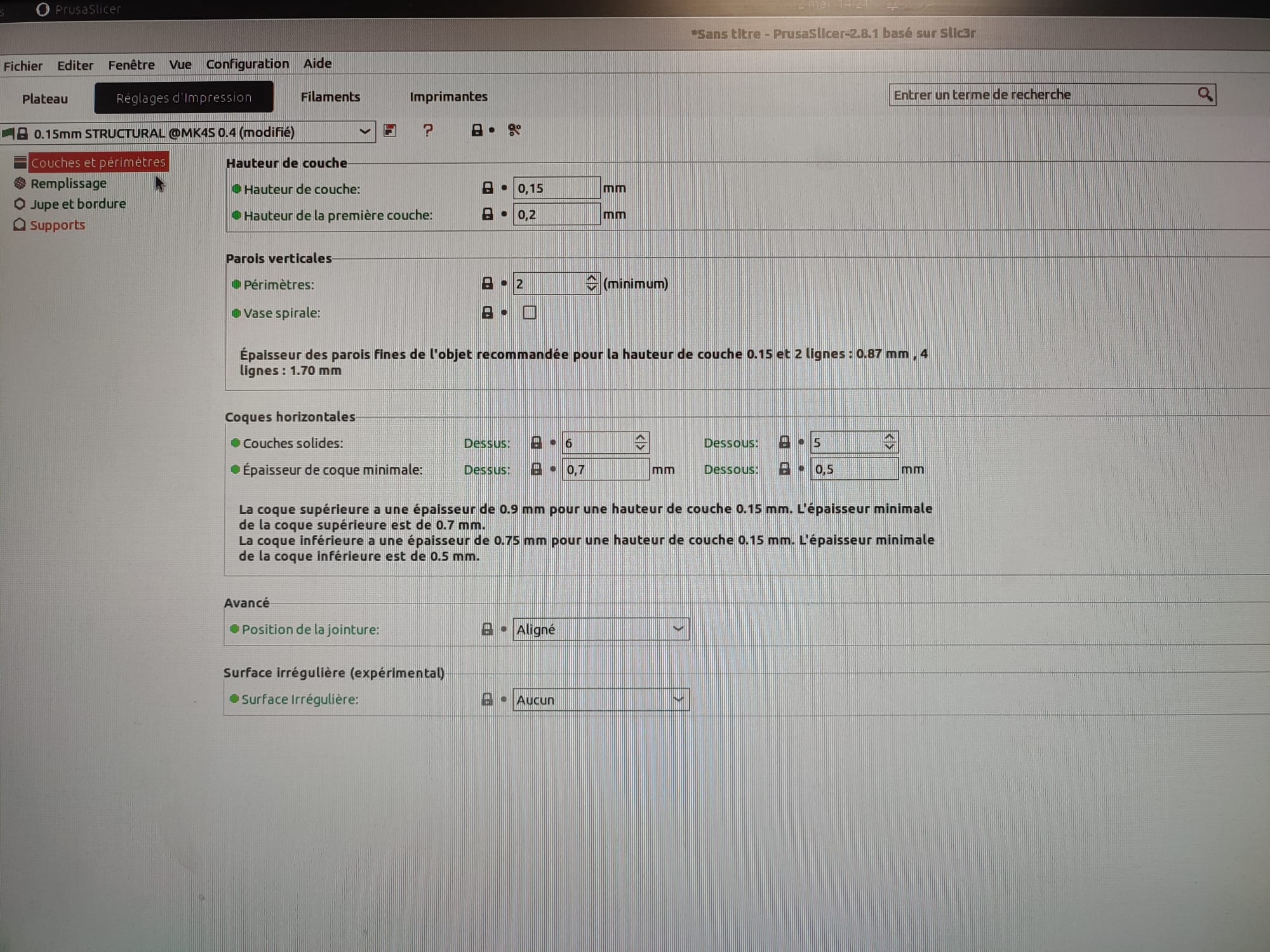Decrease the Dessus couches solides value
This screenshot has height=952, width=1270.
coord(641,447)
